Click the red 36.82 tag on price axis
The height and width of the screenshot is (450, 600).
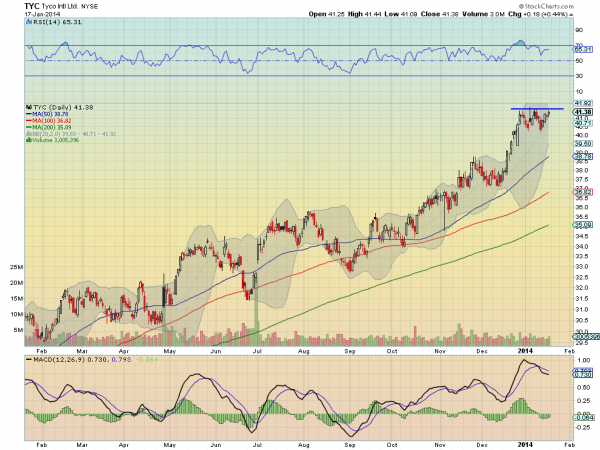tap(583, 192)
